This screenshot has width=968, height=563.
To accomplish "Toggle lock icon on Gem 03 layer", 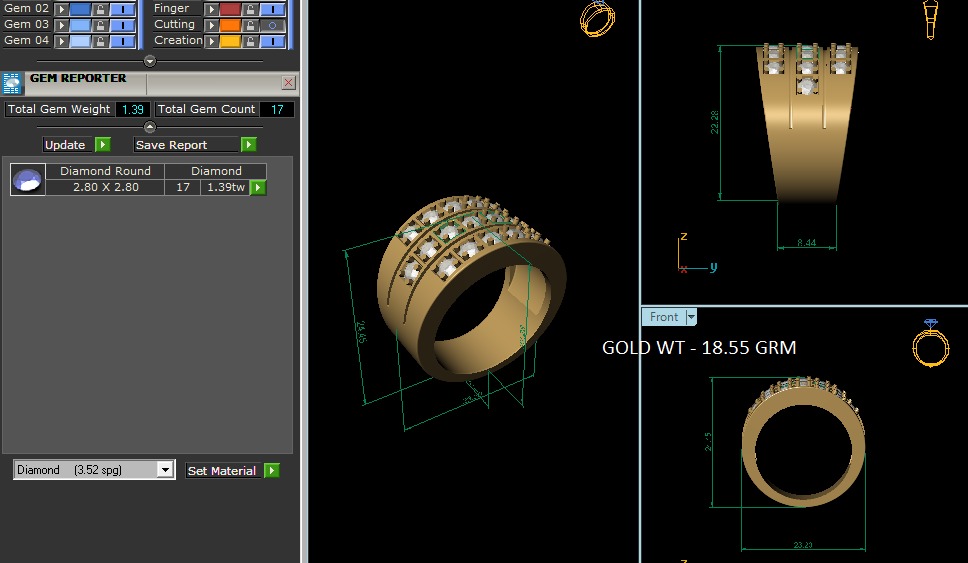I will [101, 25].
